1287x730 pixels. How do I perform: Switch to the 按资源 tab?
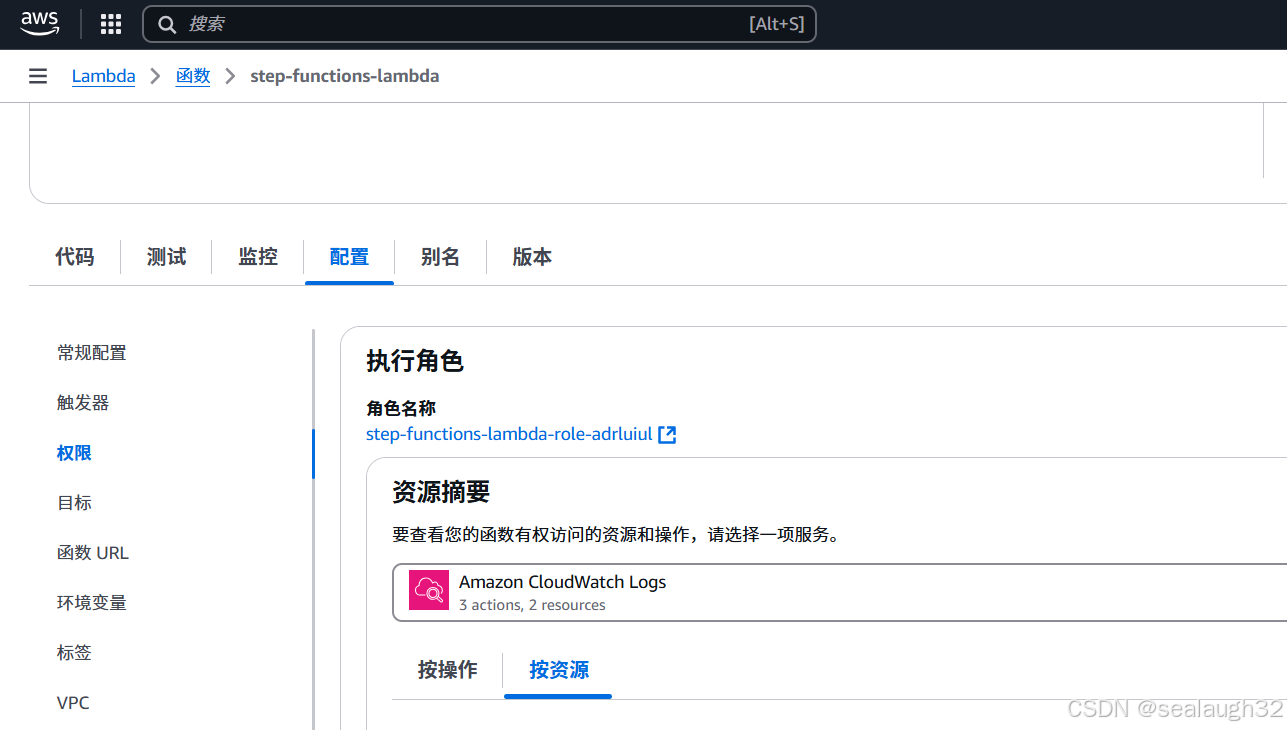559,670
